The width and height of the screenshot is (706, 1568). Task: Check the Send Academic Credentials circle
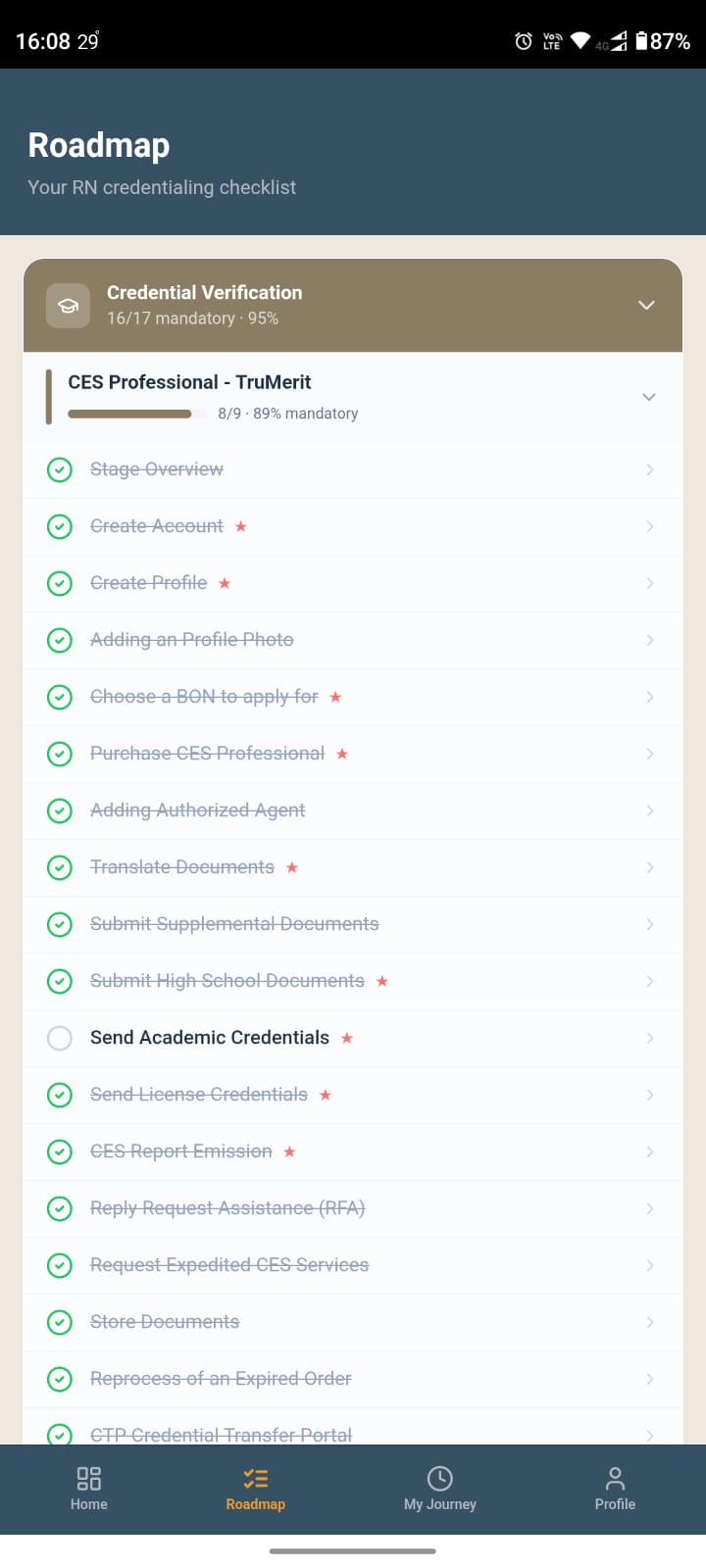point(60,1038)
